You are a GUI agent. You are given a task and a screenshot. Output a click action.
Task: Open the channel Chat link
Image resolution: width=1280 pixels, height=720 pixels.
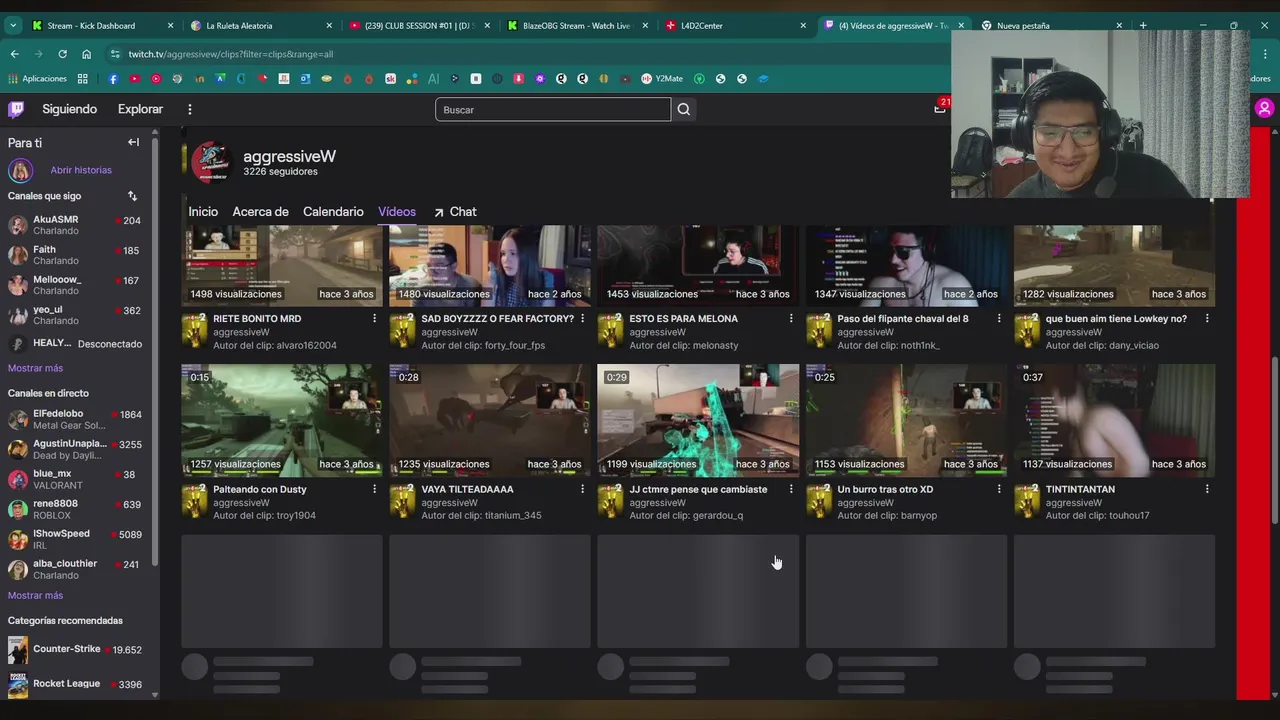coord(455,212)
